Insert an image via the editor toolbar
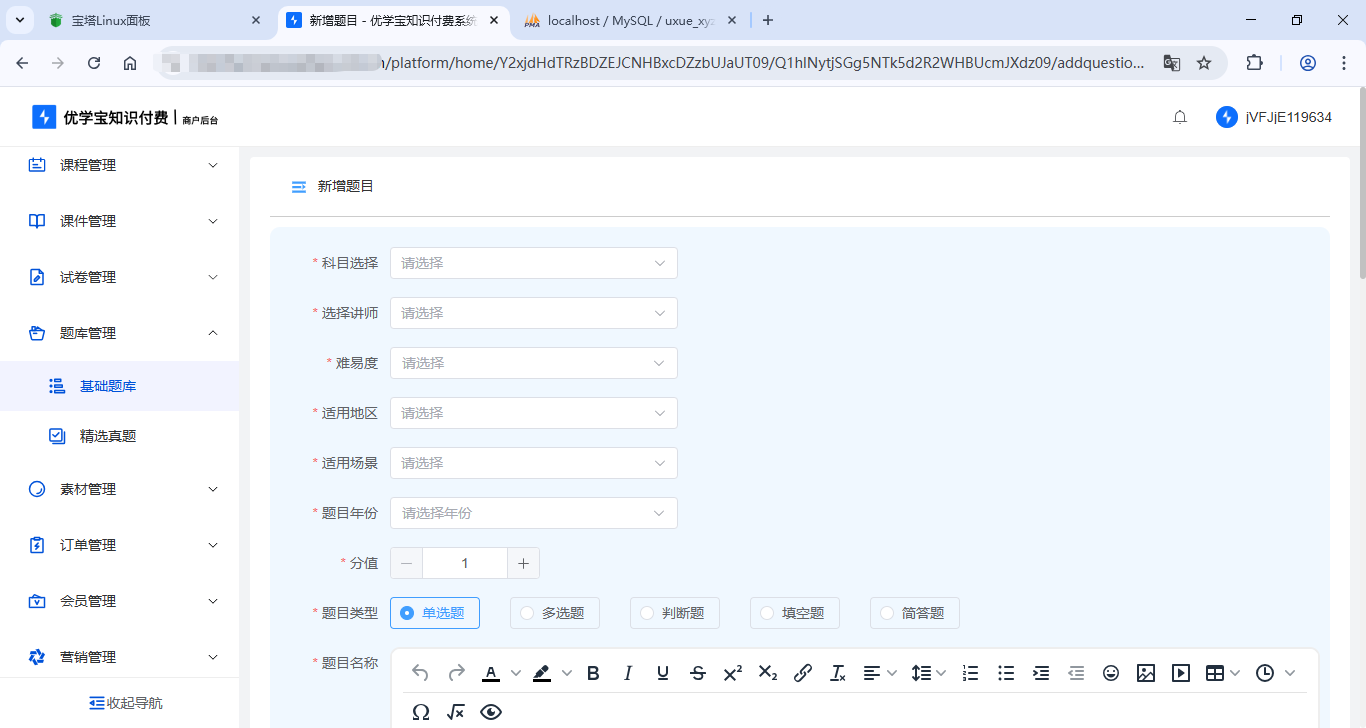1366x728 pixels. pos(1146,673)
